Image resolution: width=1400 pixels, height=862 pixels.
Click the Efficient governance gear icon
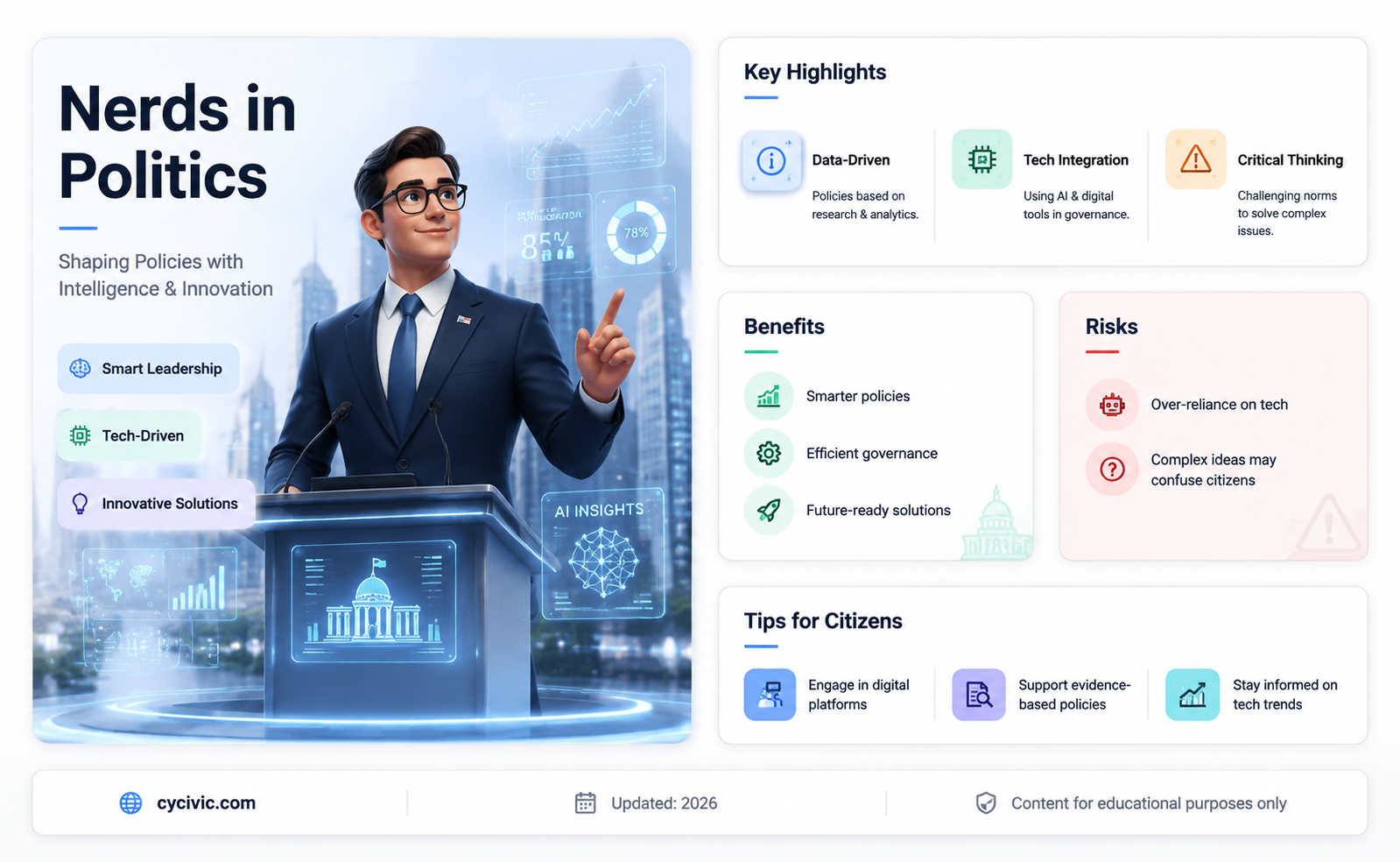(x=769, y=453)
